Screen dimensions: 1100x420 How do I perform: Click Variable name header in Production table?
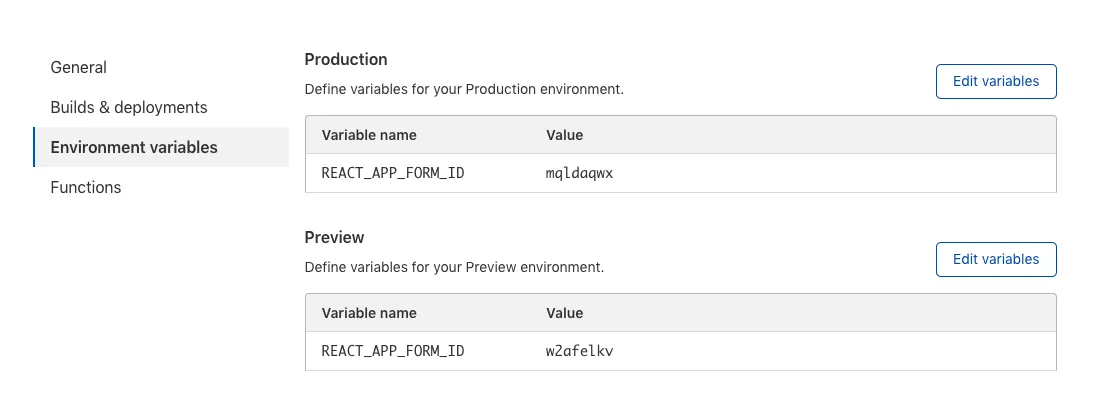(x=369, y=135)
